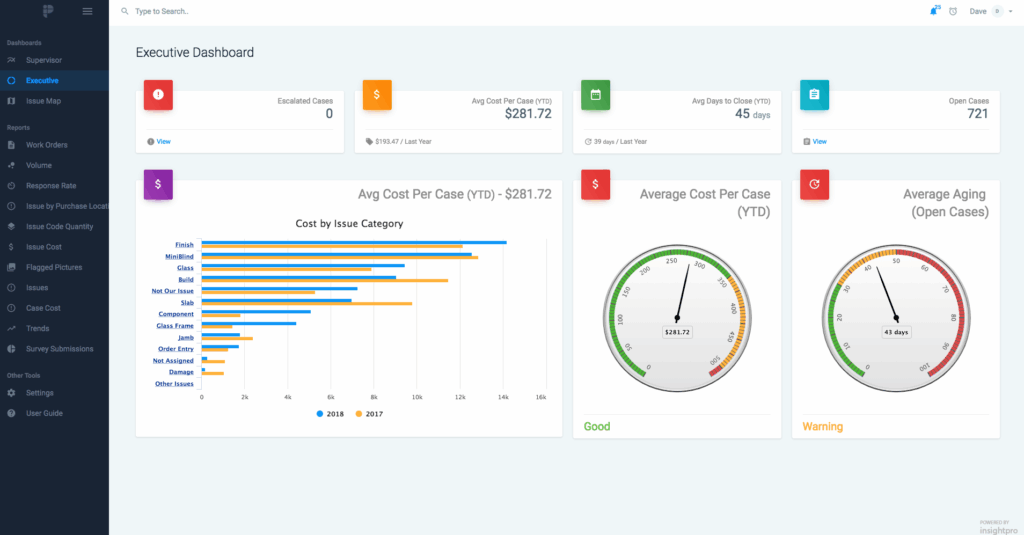Viewport: 1024px width, 535px height.
Task: Click the Type to Search input field
Action: coord(200,11)
